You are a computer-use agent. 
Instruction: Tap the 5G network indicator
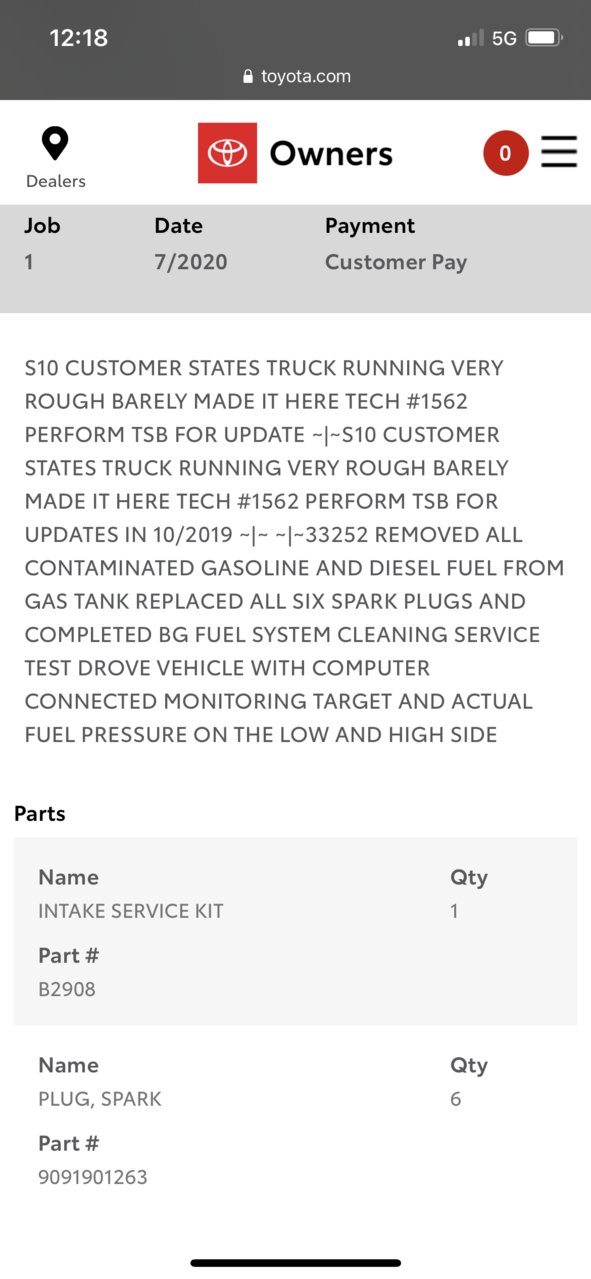pos(504,38)
